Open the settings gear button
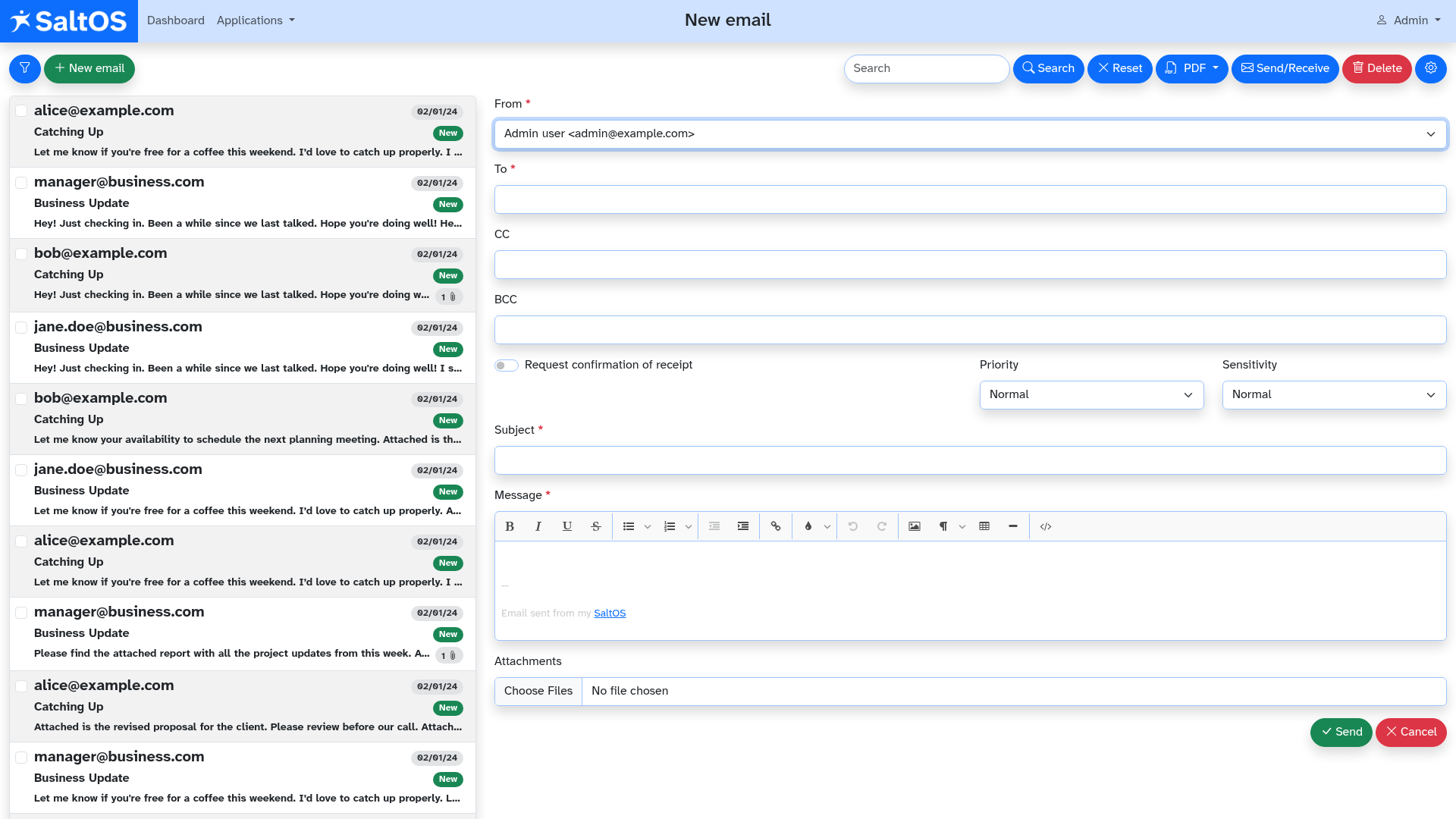1456x819 pixels. click(1430, 68)
